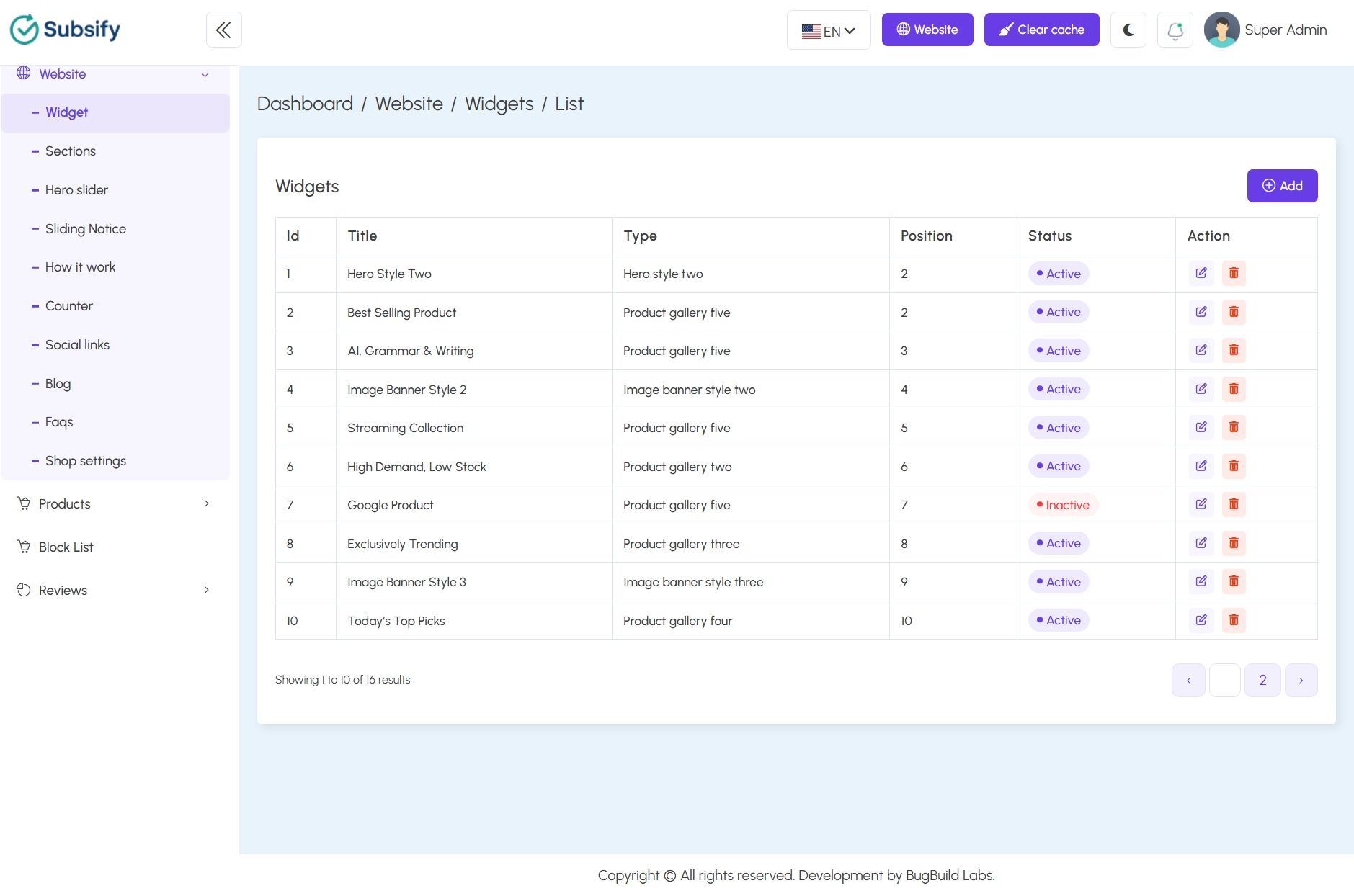
Task: Delete the AI, Grammar & Writing widget
Action: pyautogui.click(x=1234, y=350)
